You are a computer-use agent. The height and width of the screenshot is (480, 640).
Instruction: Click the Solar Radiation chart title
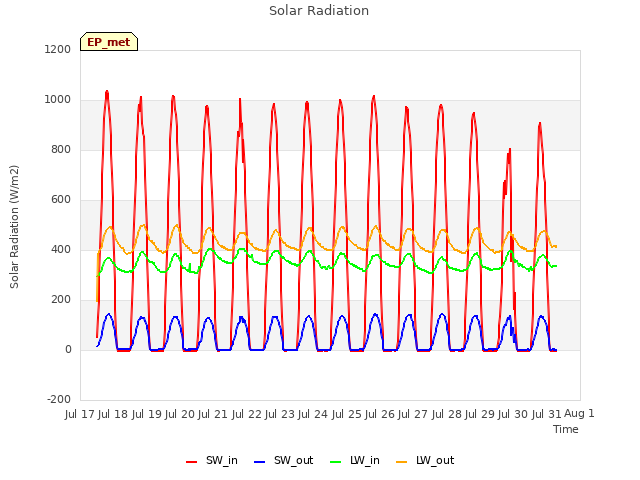click(319, 11)
